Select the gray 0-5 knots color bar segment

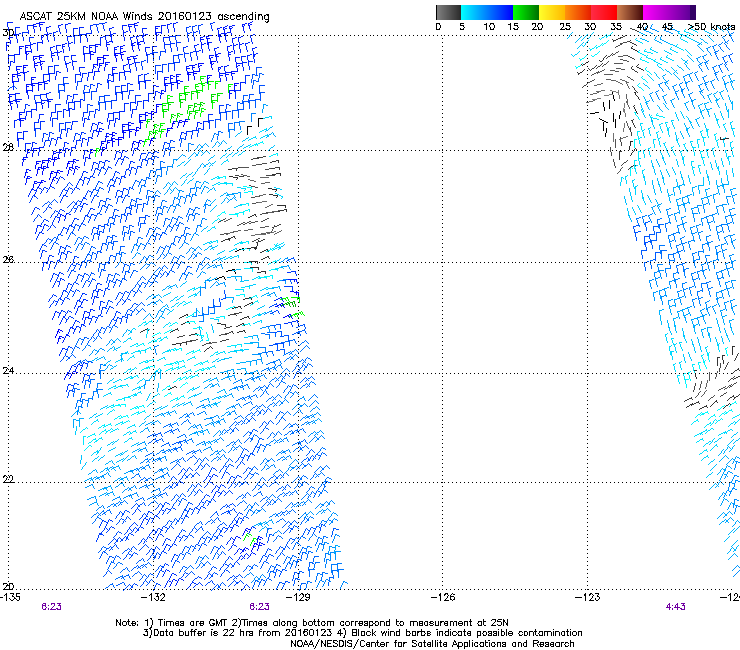(x=448, y=12)
